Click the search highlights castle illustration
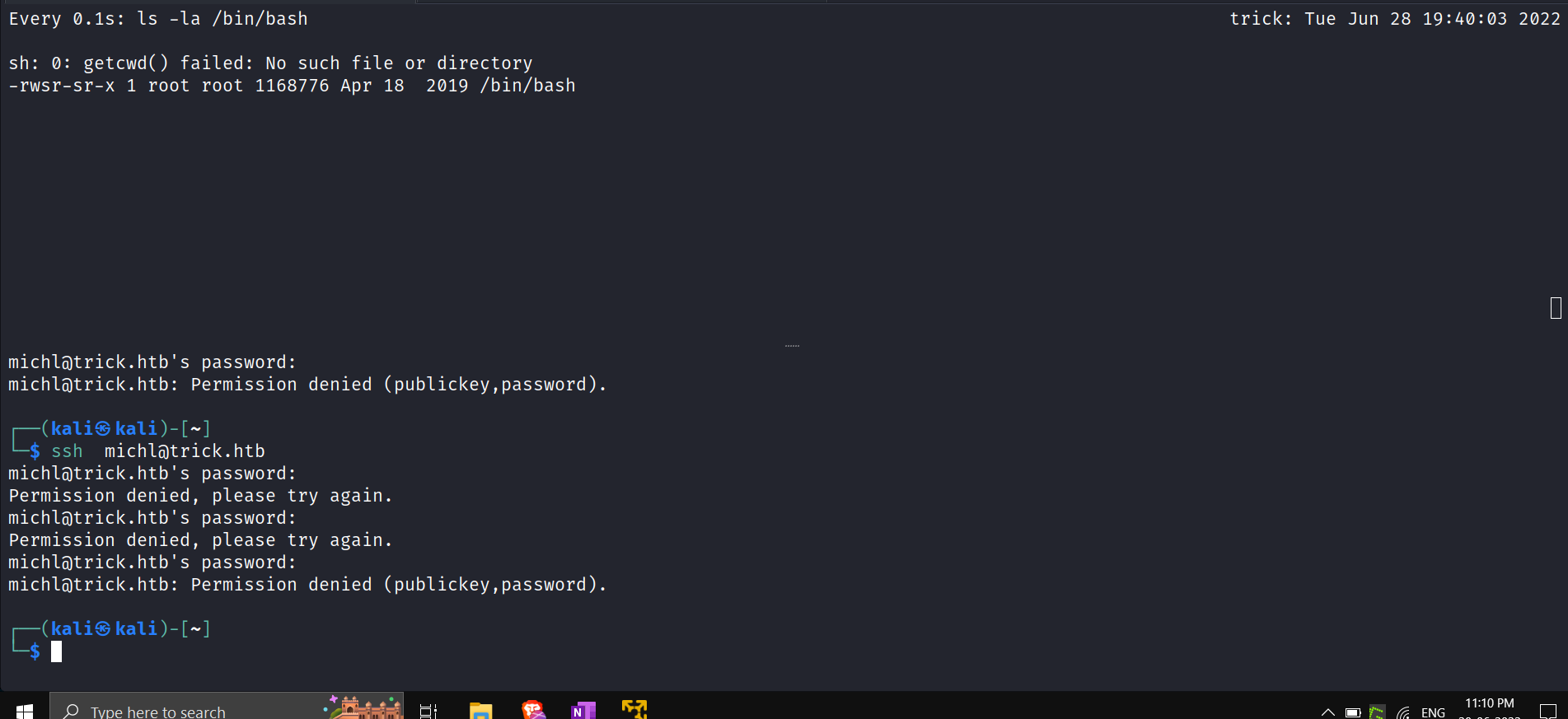1568x719 pixels. point(363,707)
